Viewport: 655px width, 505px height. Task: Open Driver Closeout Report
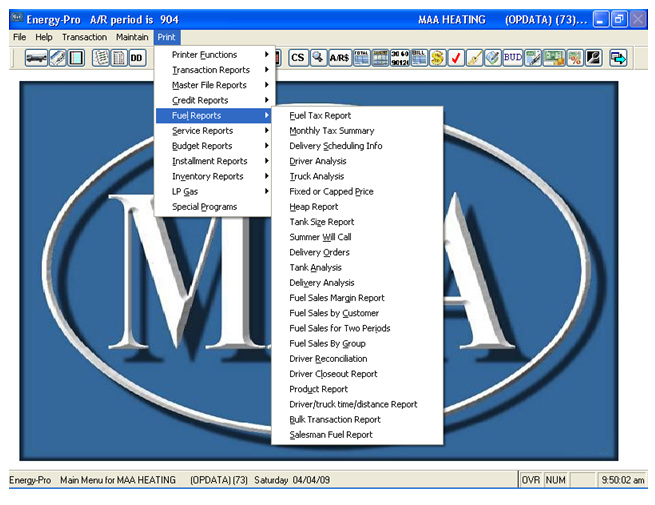click(x=357, y=374)
